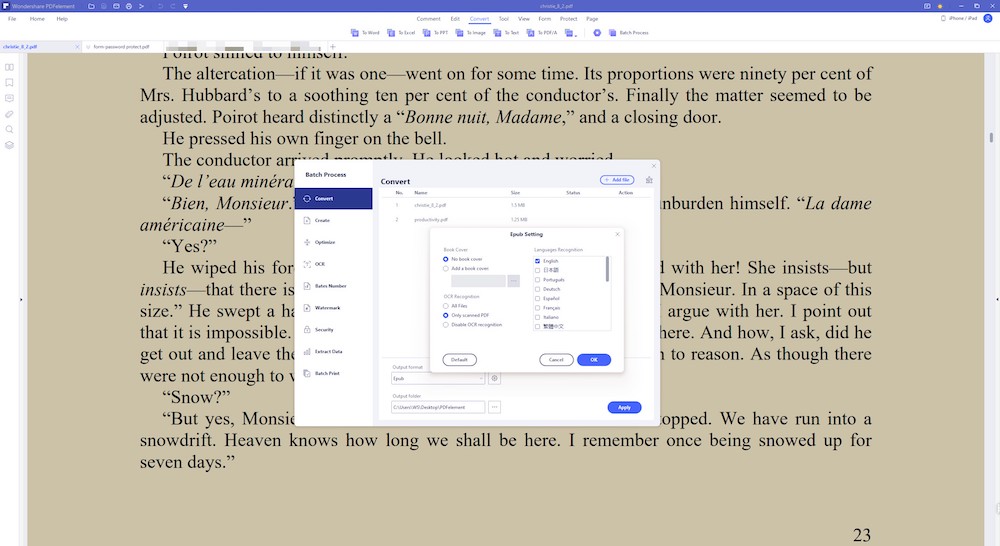Switch to form-password protect.pdf document tab

[x=121, y=47]
